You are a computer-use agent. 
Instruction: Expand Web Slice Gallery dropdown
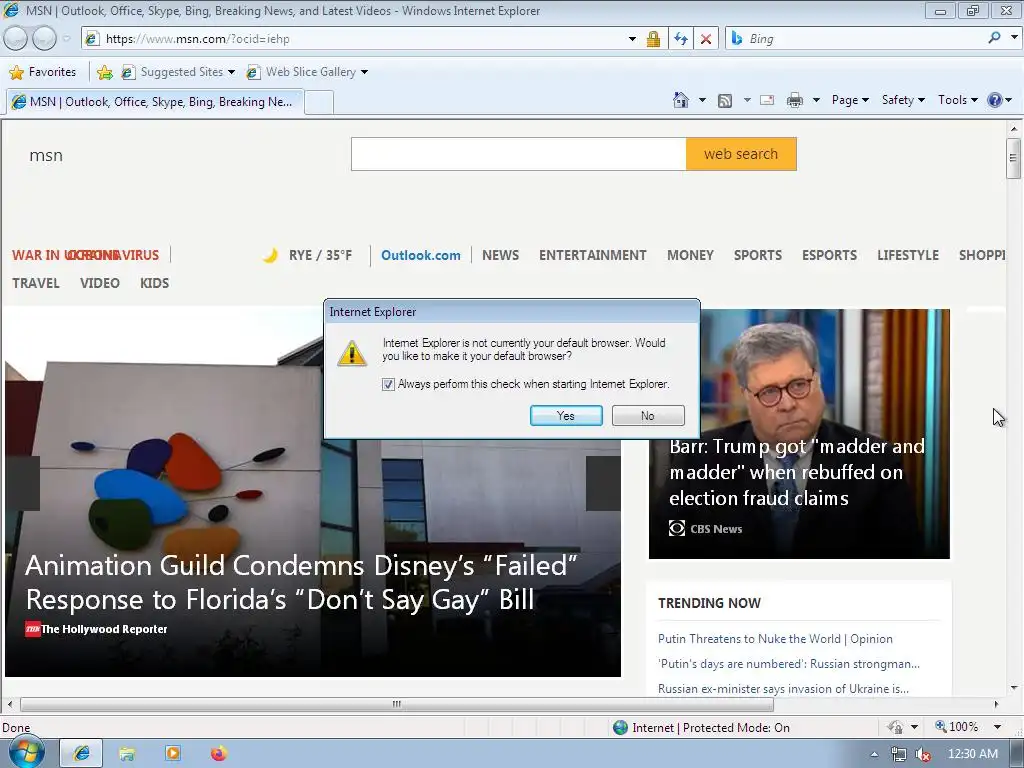pos(364,72)
